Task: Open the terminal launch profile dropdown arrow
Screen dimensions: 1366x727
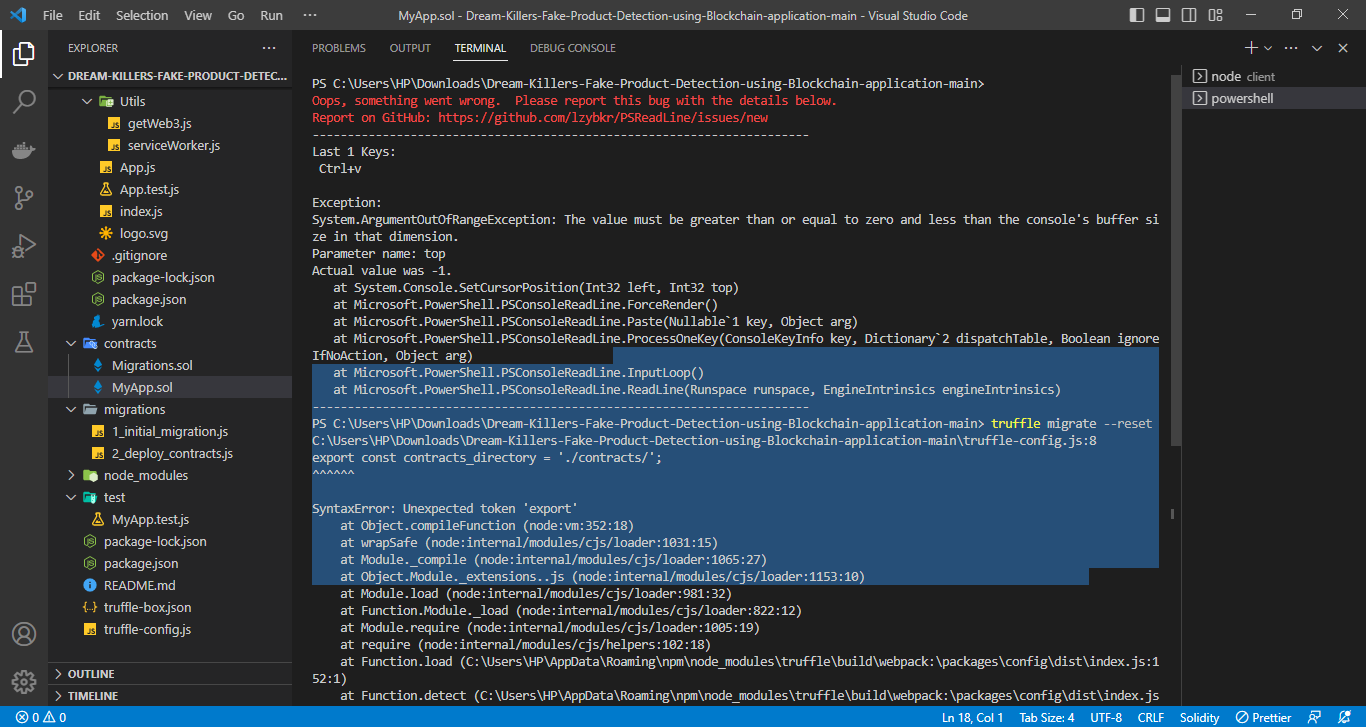Action: tap(1268, 48)
